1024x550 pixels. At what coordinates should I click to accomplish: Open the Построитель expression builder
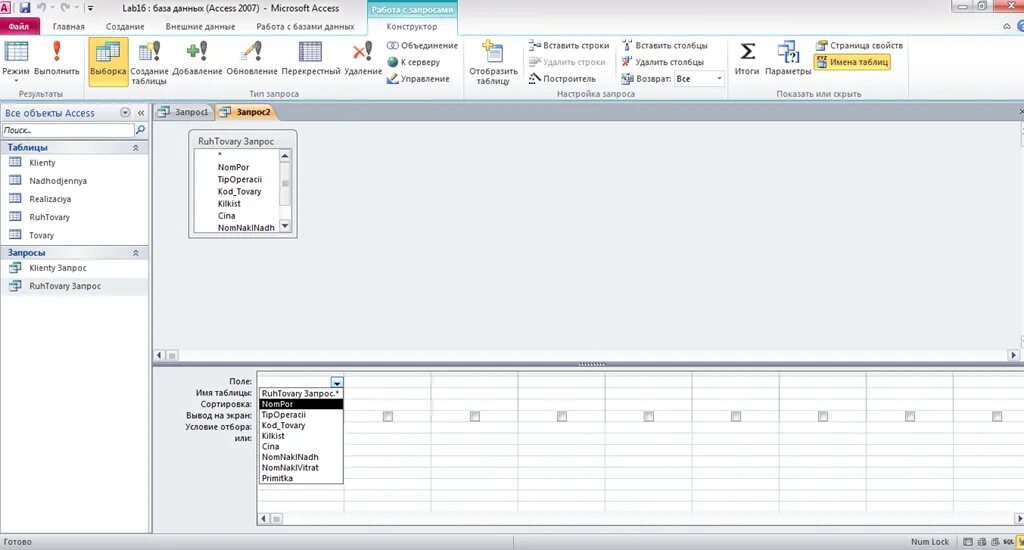pos(562,79)
